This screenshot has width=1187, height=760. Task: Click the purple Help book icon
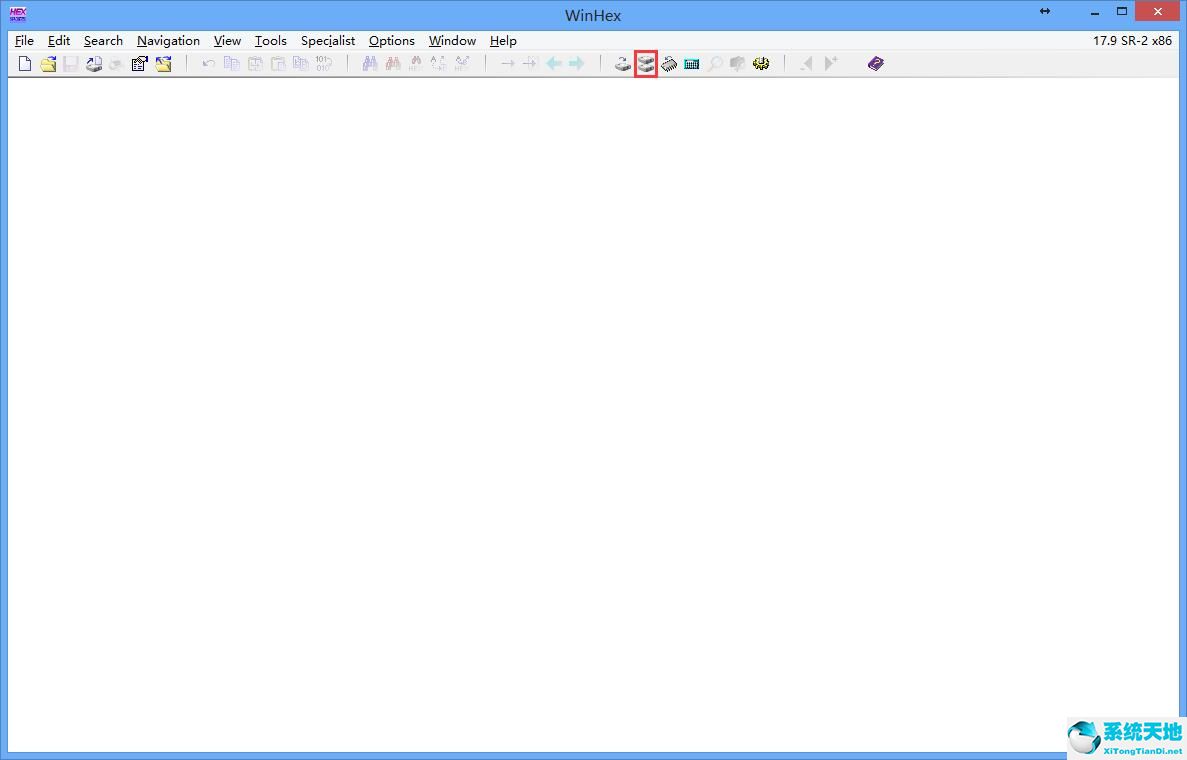(876, 64)
